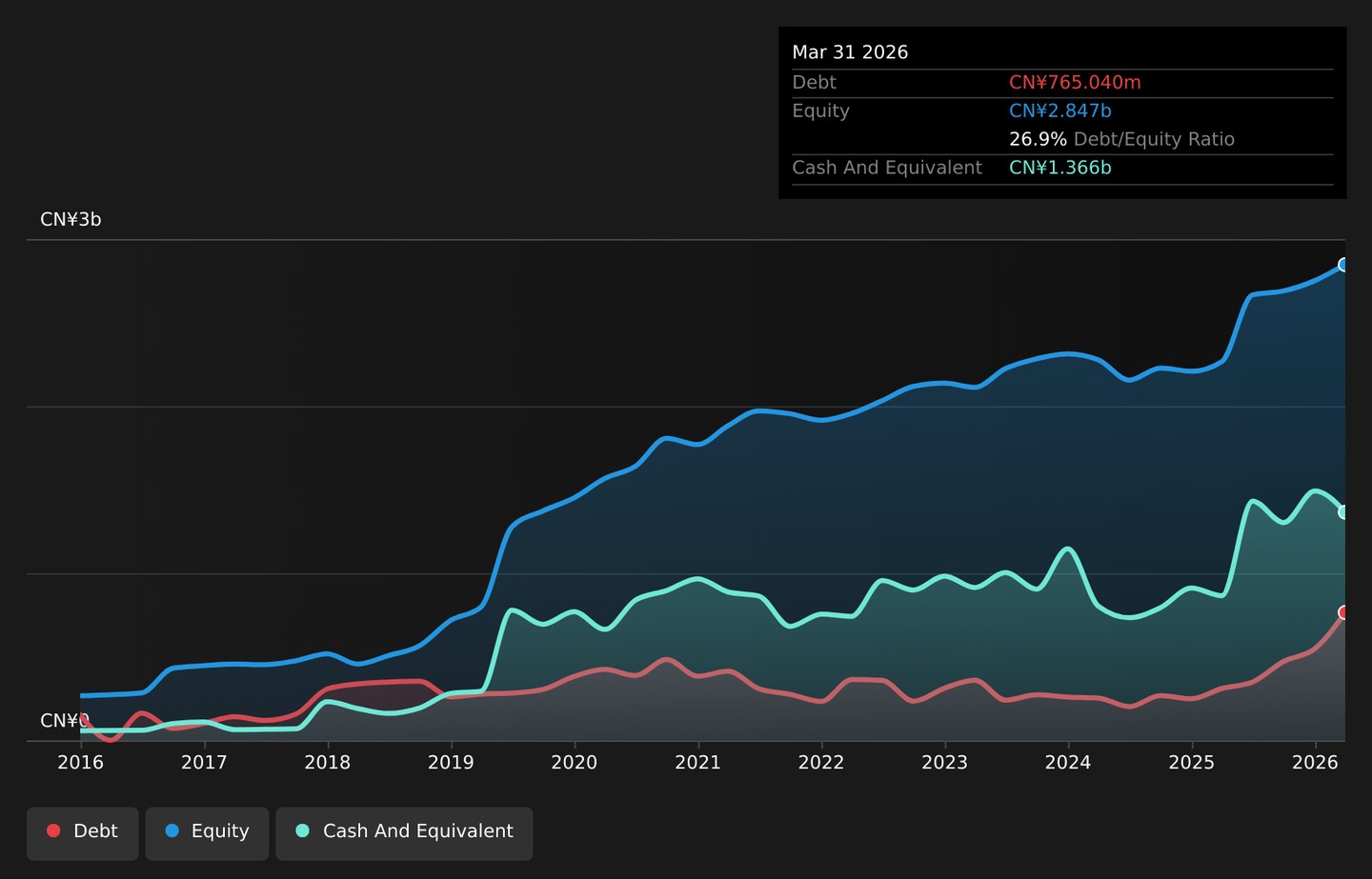The image size is (1372, 879).
Task: Click the Equity row label in tooltip
Action: point(821,111)
